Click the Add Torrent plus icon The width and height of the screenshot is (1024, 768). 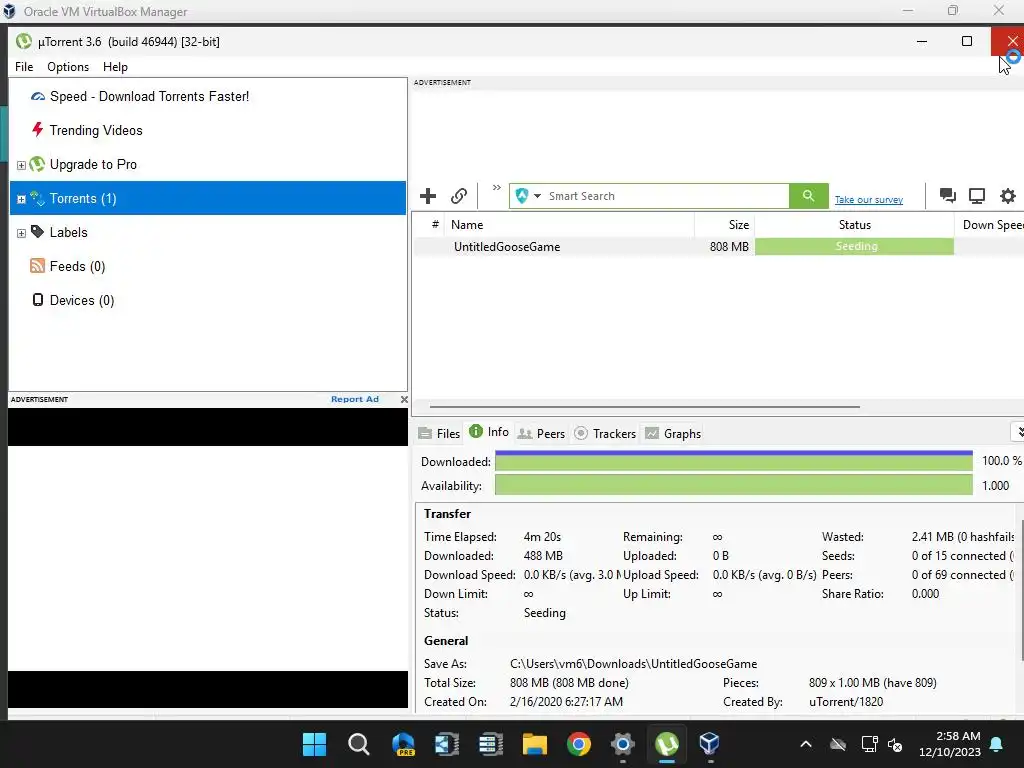[x=428, y=196]
